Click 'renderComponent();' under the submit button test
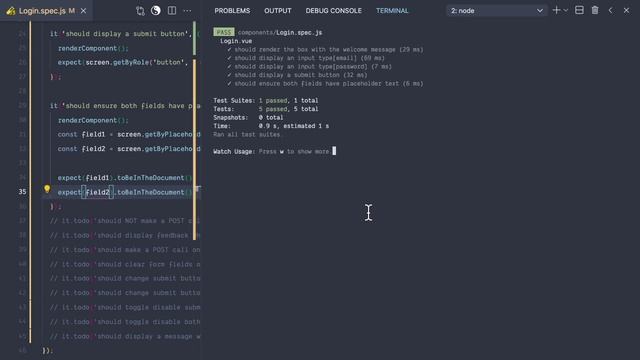Image resolution: width=640 pixels, height=360 pixels. [x=93, y=48]
